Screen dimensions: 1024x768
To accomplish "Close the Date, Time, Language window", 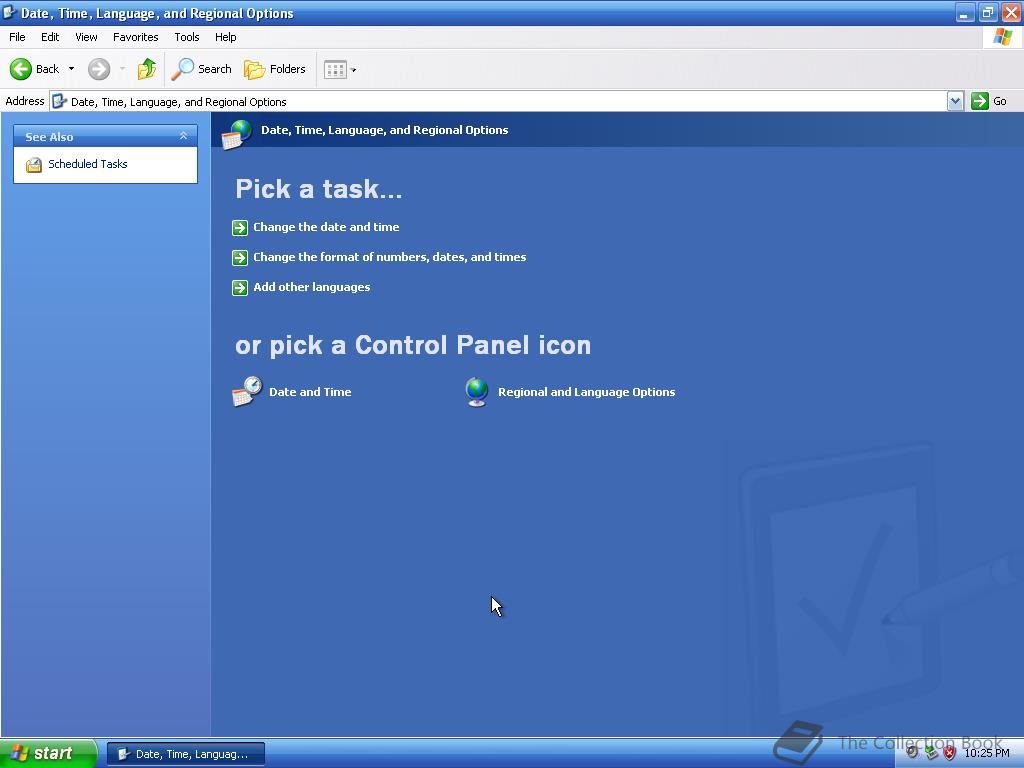I will tap(1011, 12).
